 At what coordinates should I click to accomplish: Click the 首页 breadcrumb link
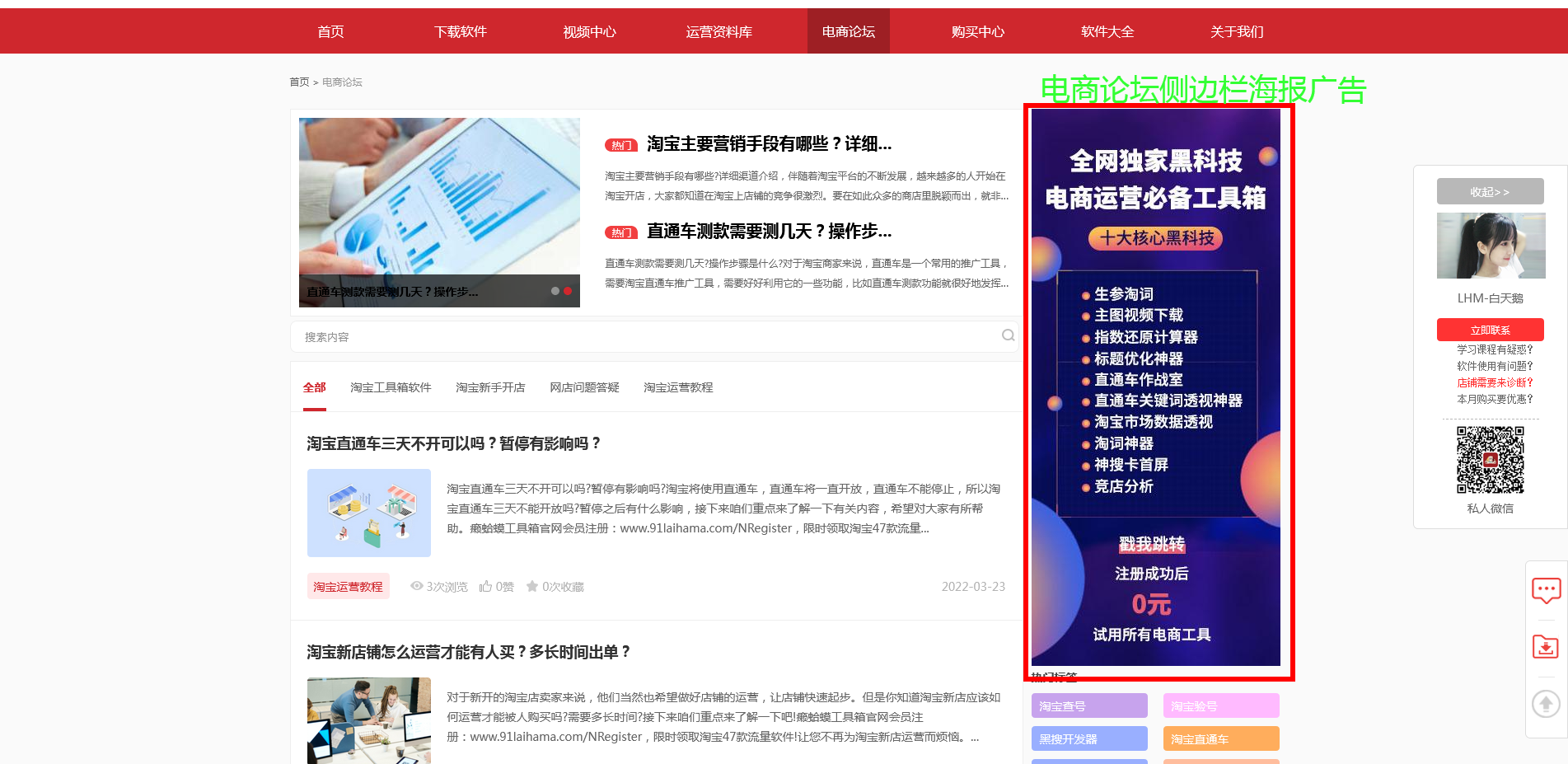299,82
